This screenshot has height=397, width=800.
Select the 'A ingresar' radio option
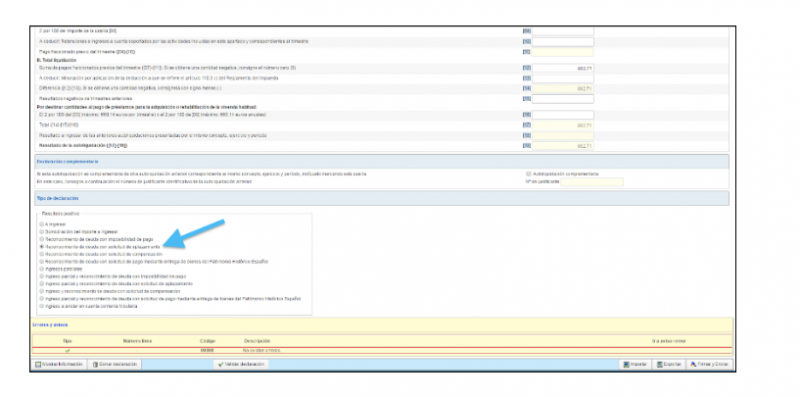[41, 224]
